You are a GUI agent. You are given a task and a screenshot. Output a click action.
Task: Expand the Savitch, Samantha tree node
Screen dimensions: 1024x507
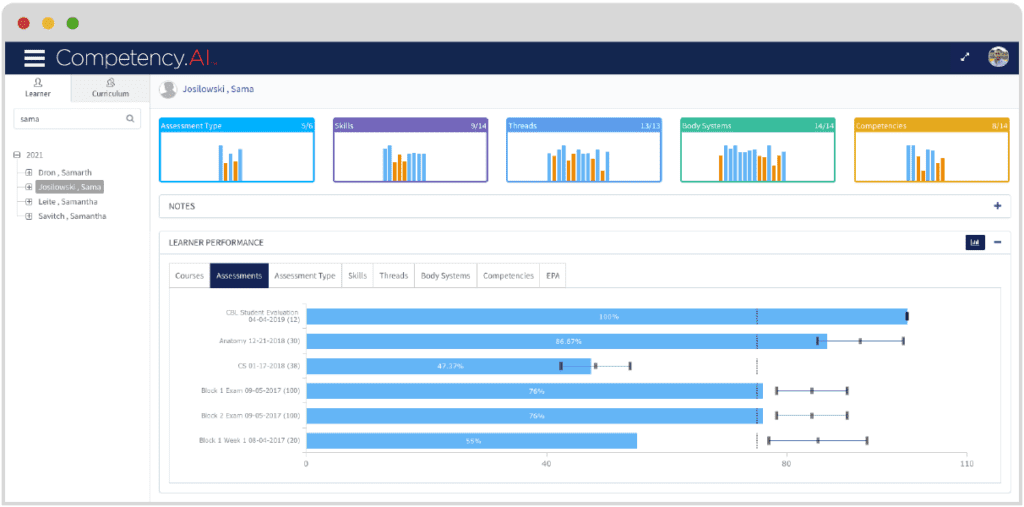[x=29, y=216]
